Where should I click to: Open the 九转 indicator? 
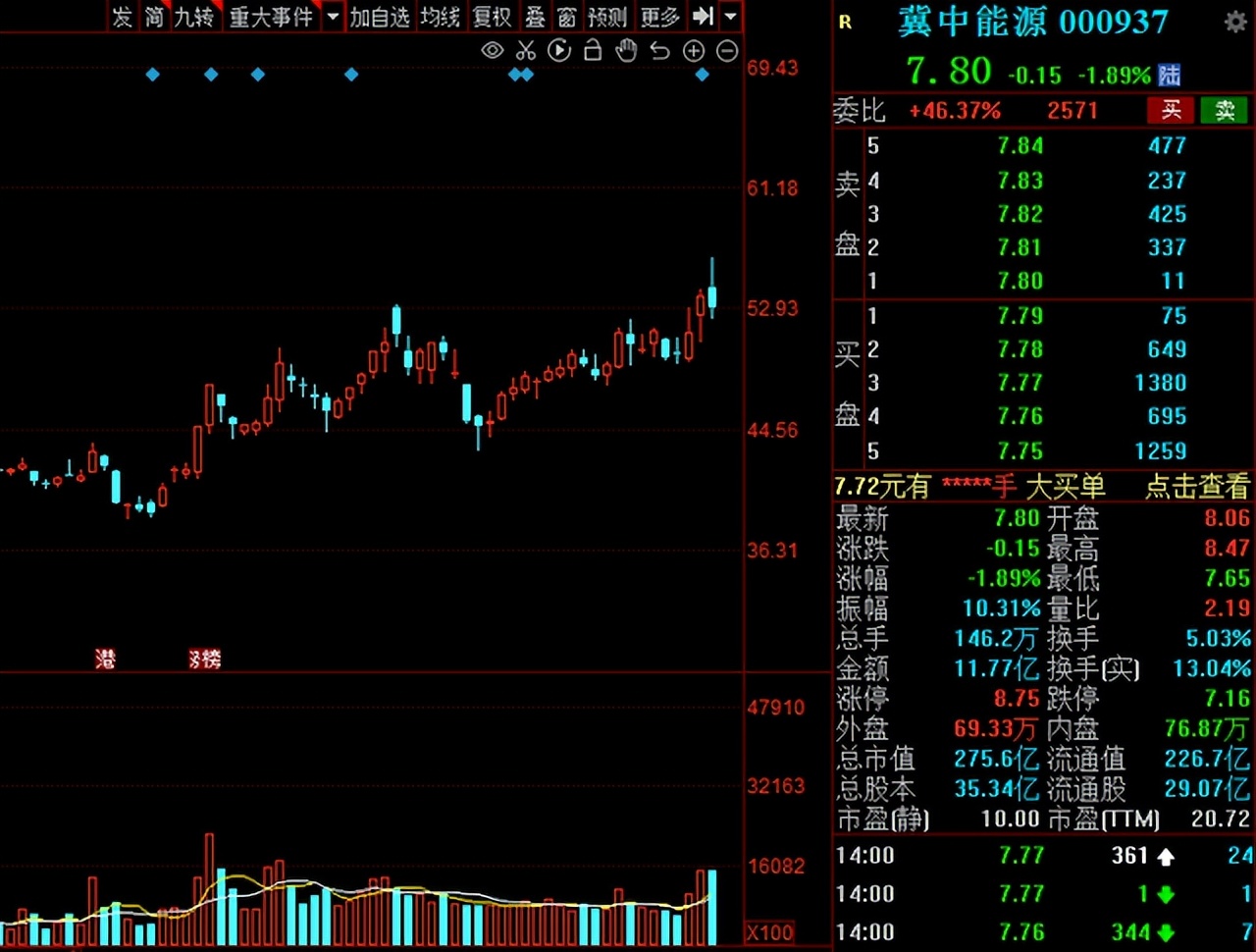194,17
